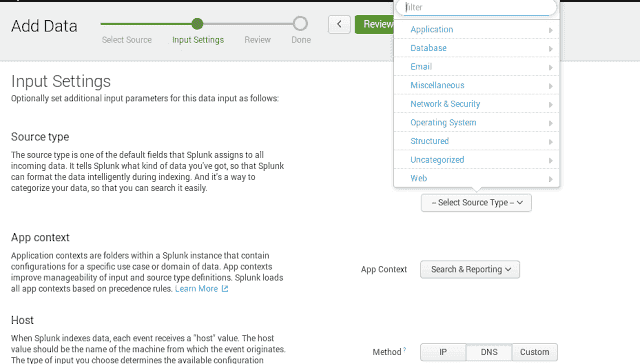Screen dimensions: 640x364
Task: Expand the Structured submenu arrow
Action: (551, 142)
